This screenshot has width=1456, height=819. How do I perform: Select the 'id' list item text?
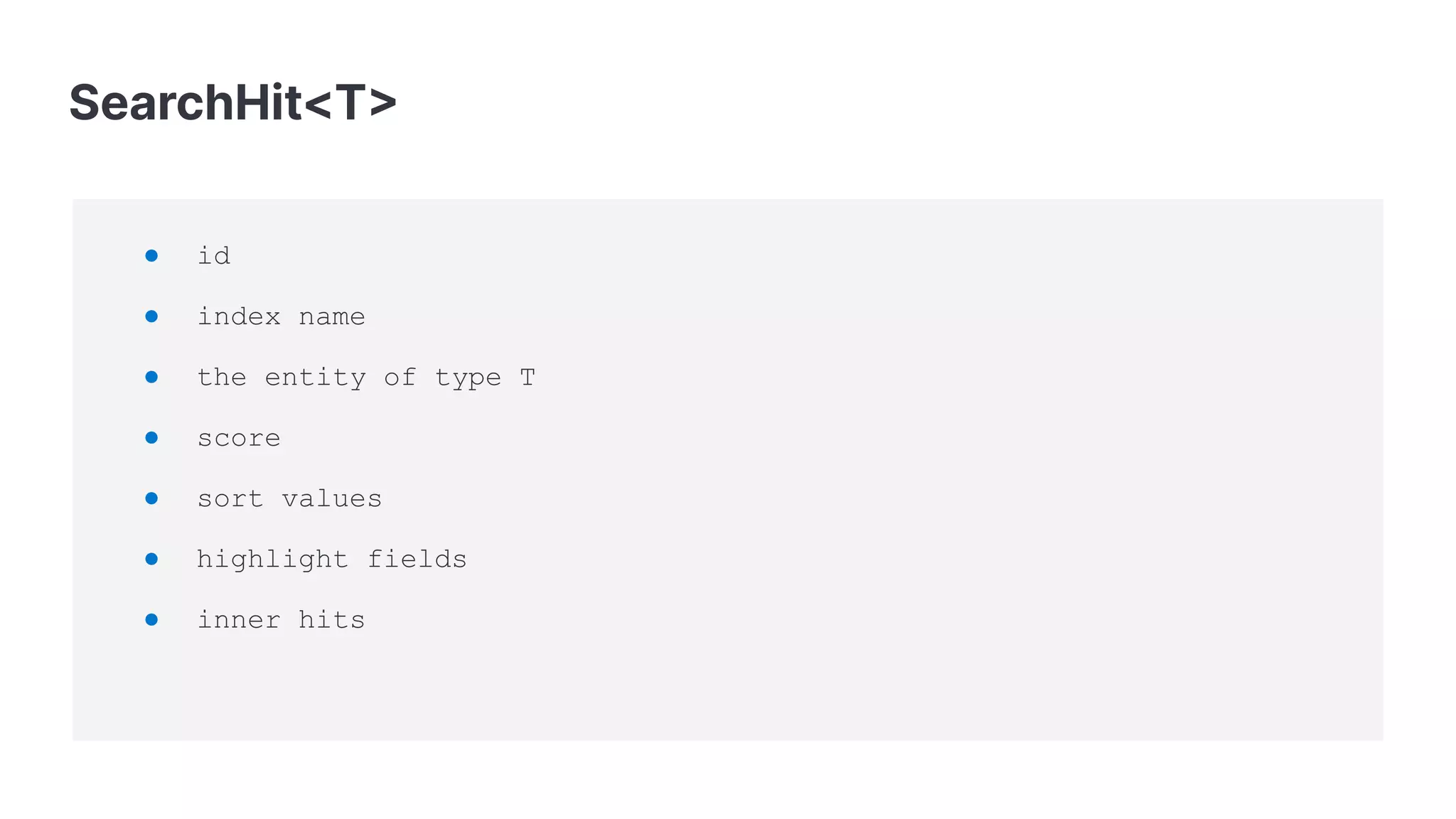pos(214,256)
